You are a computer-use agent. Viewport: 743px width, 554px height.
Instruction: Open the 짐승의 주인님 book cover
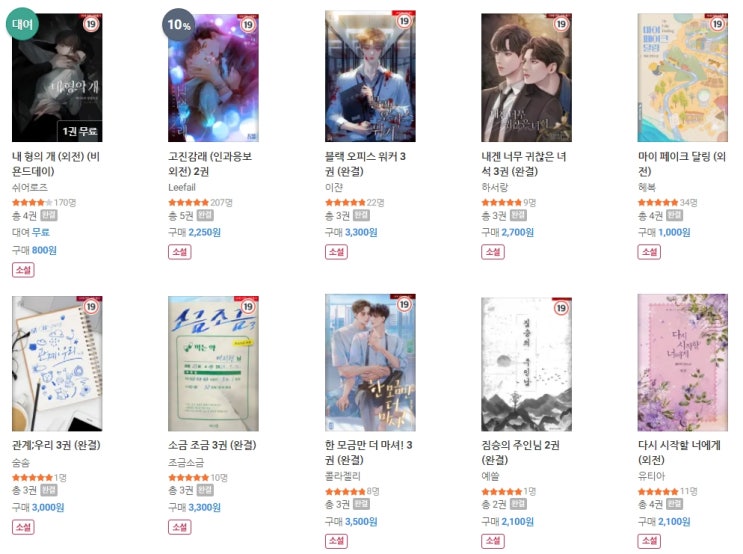[526, 364]
